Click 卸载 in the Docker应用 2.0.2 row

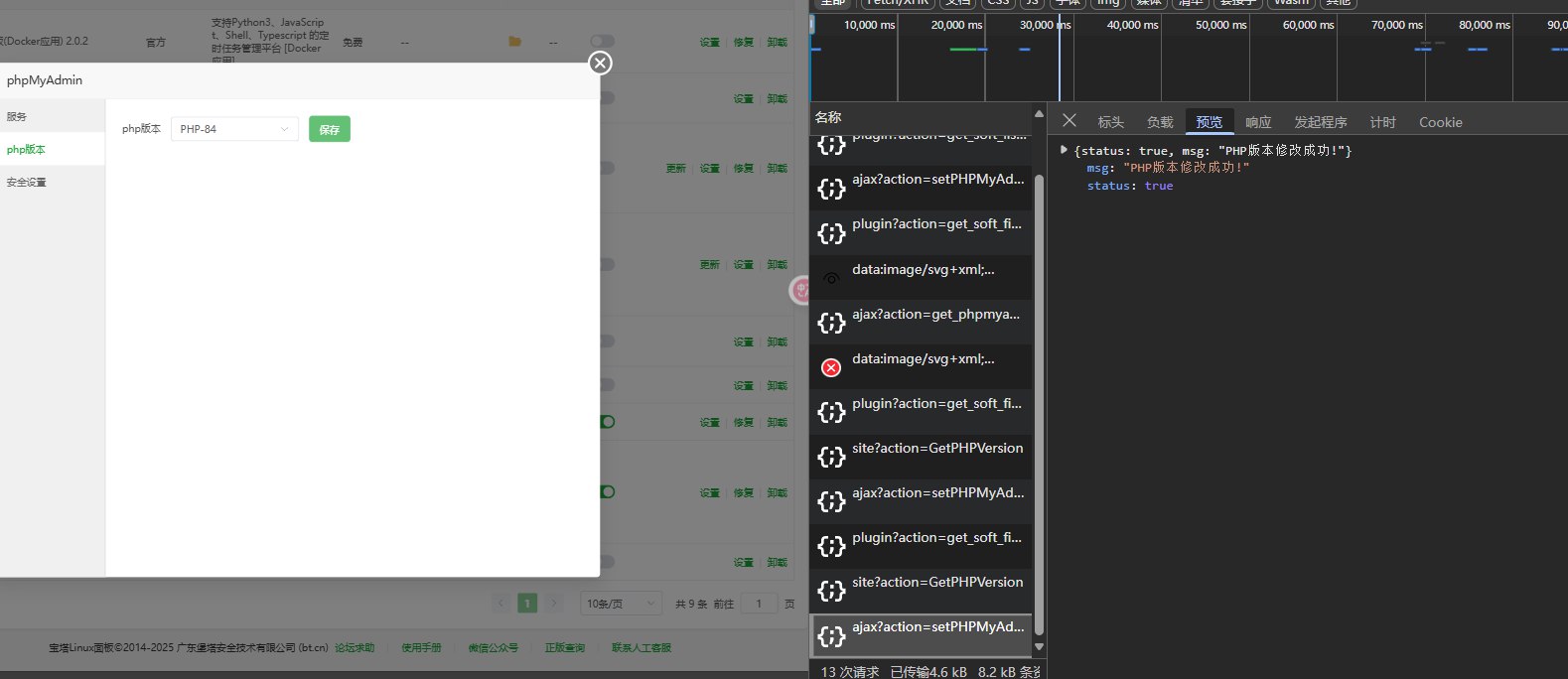[x=778, y=42]
